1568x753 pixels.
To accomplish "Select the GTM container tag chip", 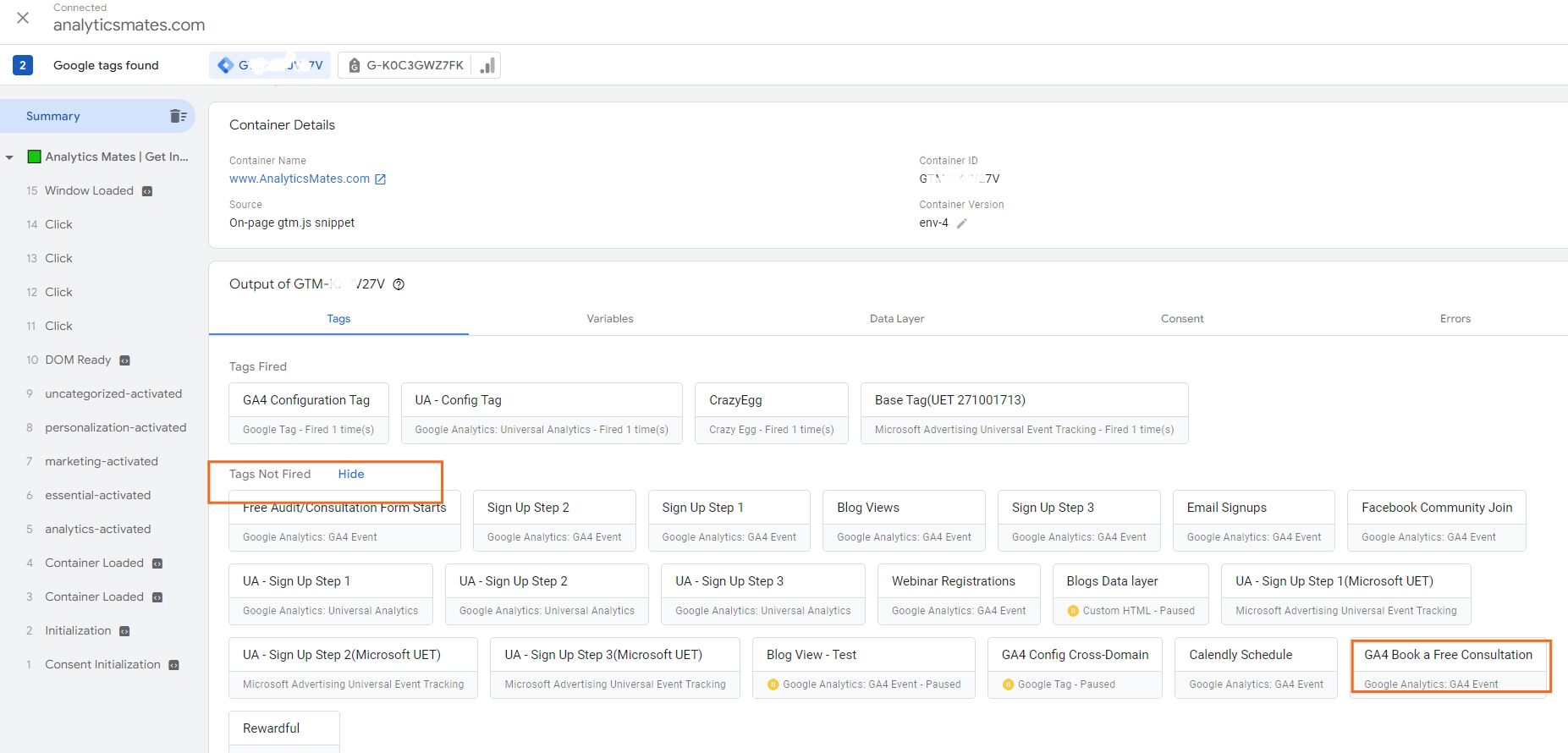I will [x=271, y=65].
